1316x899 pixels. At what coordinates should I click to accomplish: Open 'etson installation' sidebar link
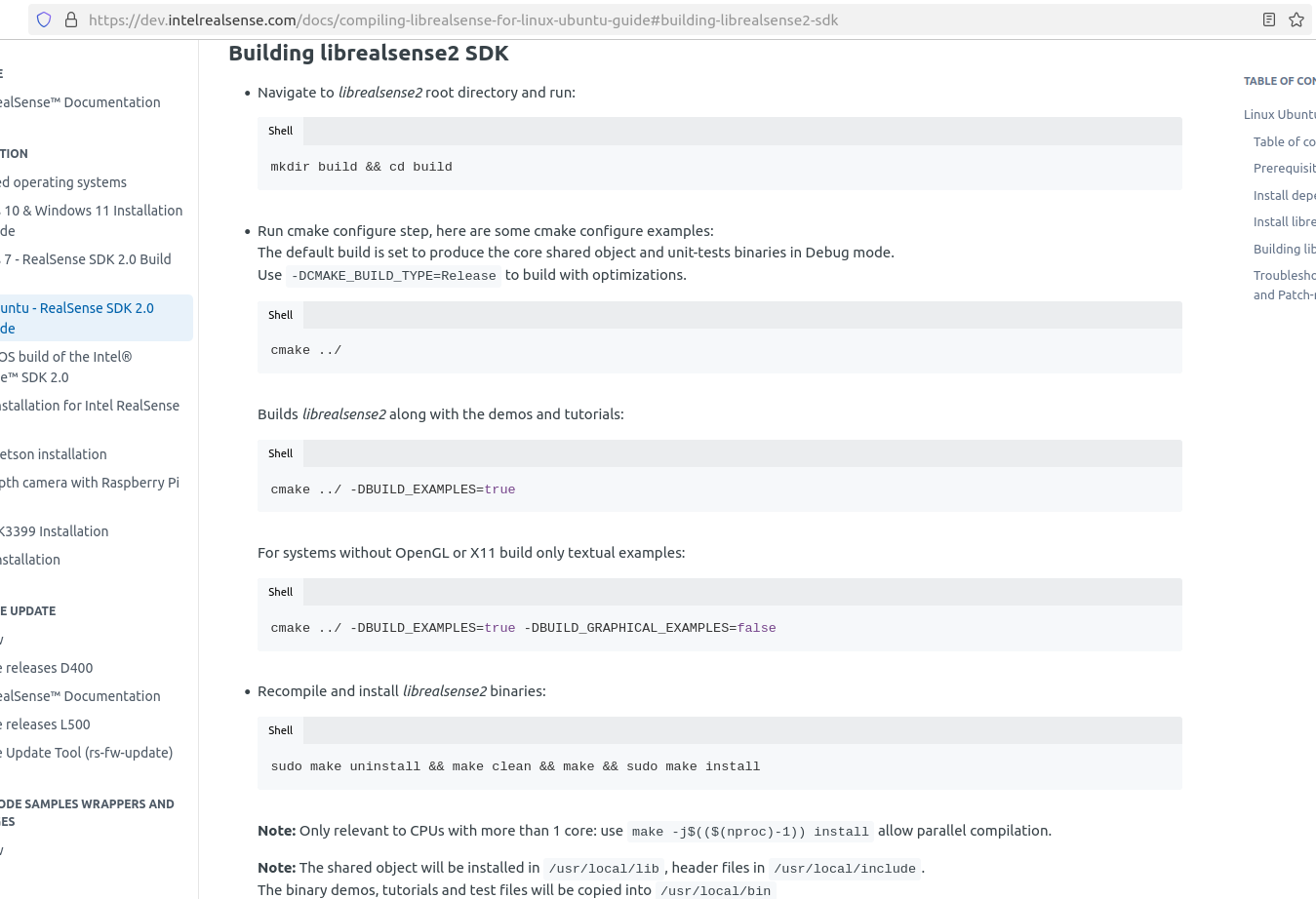pyautogui.click(x=54, y=454)
